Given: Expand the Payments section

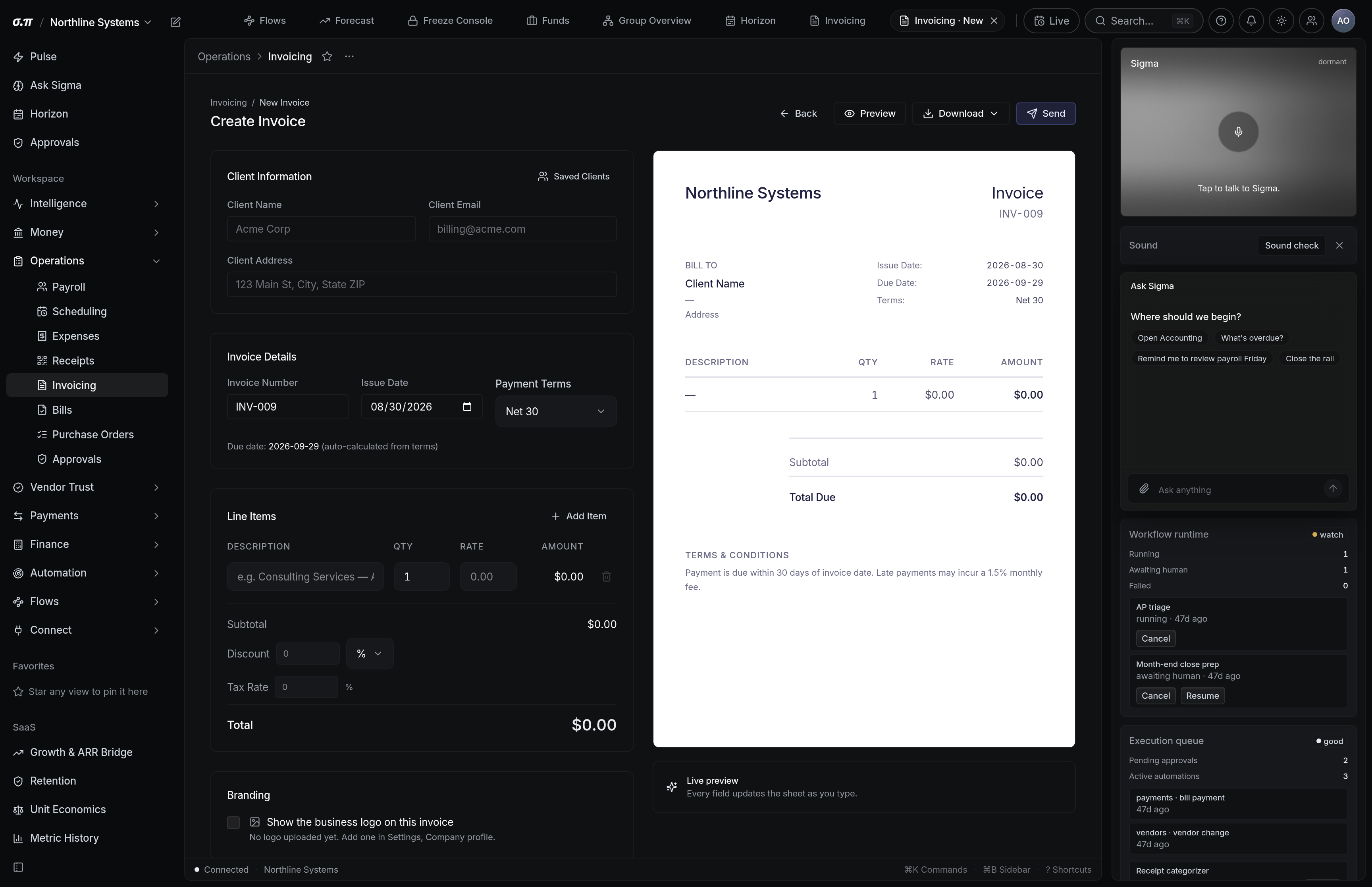Looking at the screenshot, I should [x=87, y=516].
